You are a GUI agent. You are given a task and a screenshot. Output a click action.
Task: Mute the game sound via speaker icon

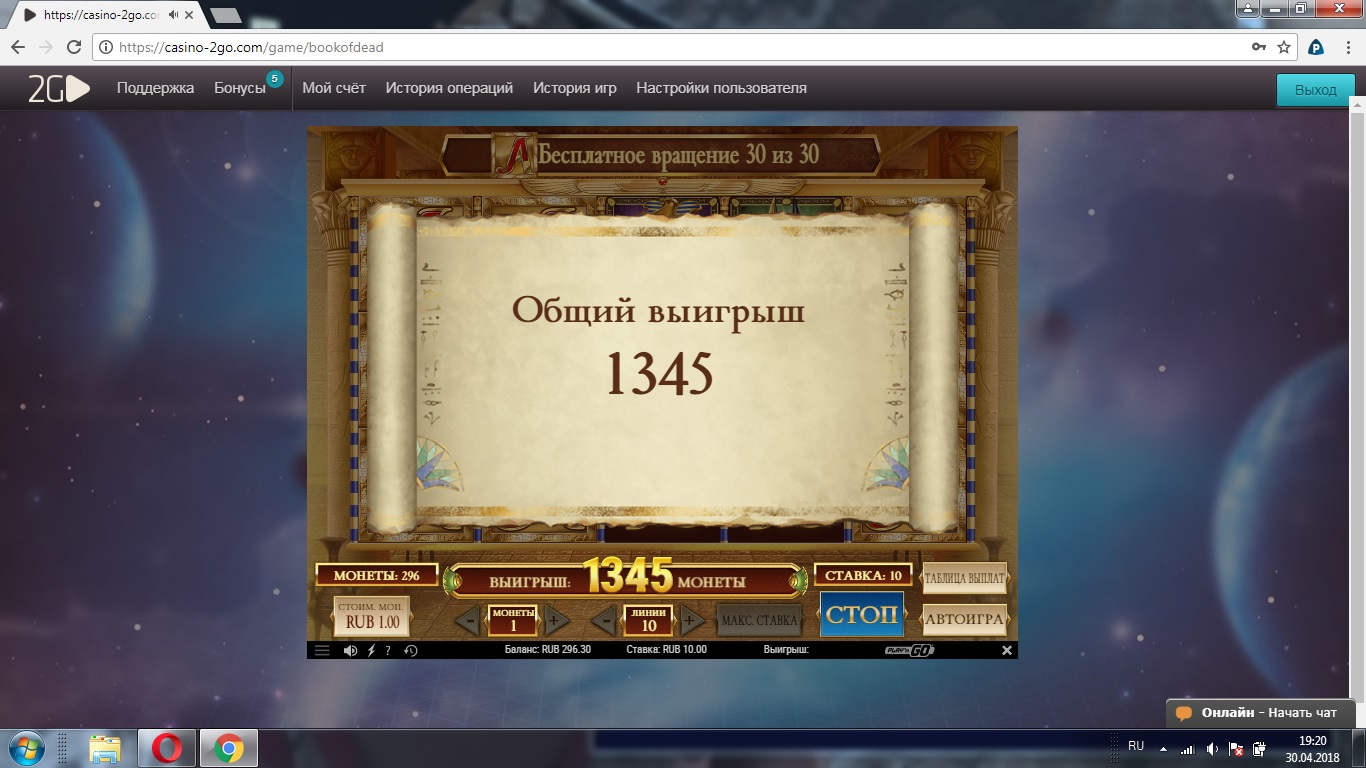coord(350,650)
